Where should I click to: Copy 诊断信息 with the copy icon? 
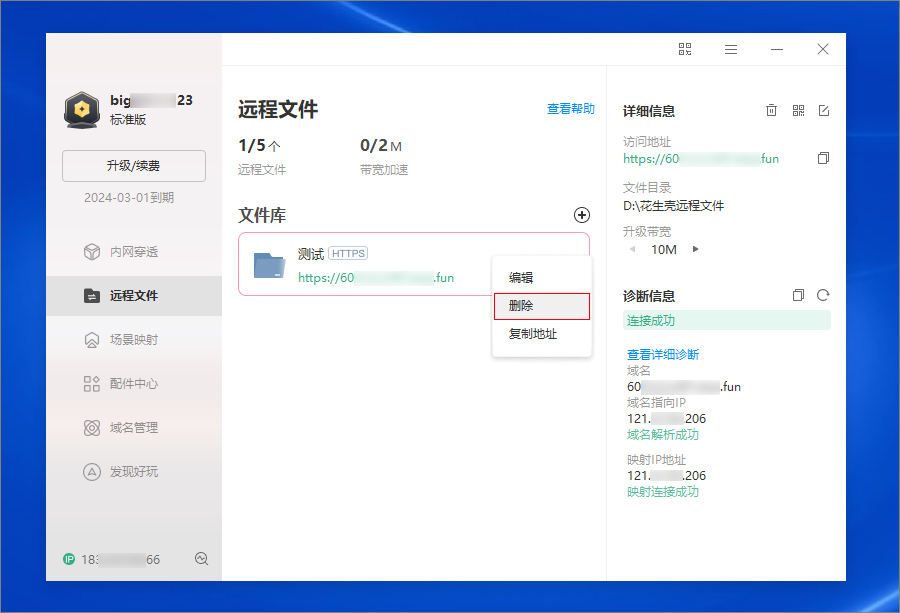[798, 295]
